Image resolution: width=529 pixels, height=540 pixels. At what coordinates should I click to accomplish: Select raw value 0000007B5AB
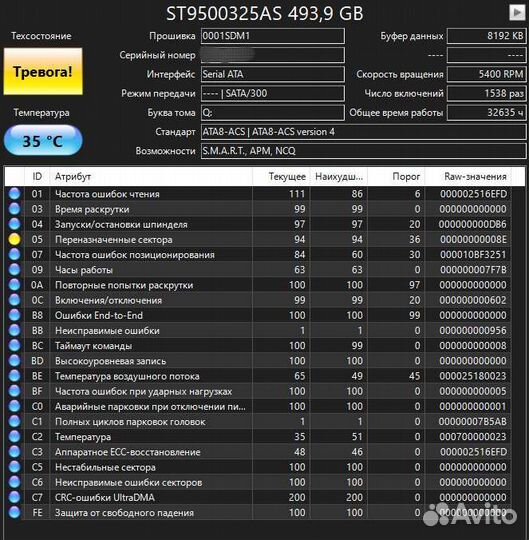pyautogui.click(x=473, y=422)
